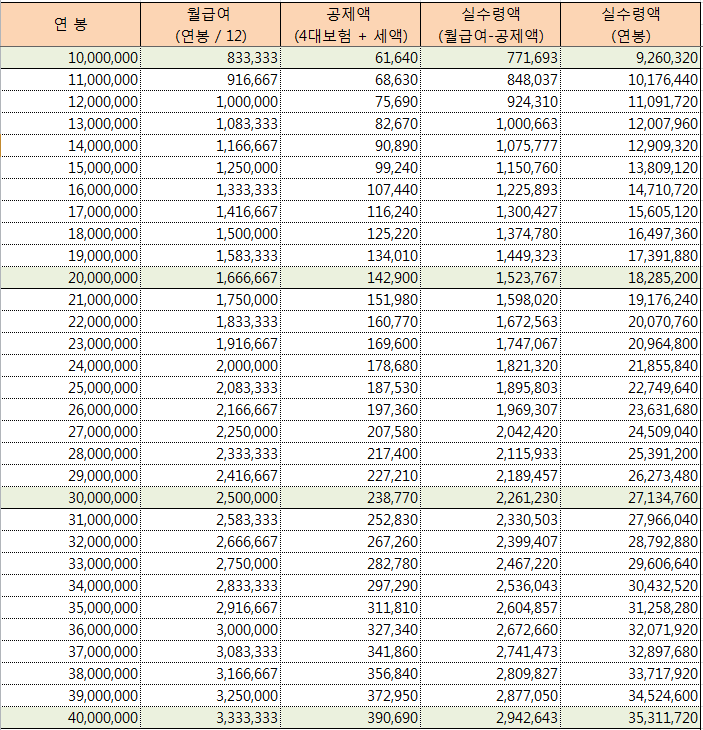Click salary cell 12,000,000
This screenshot has height=730, width=703.
pyautogui.click(x=70, y=101)
